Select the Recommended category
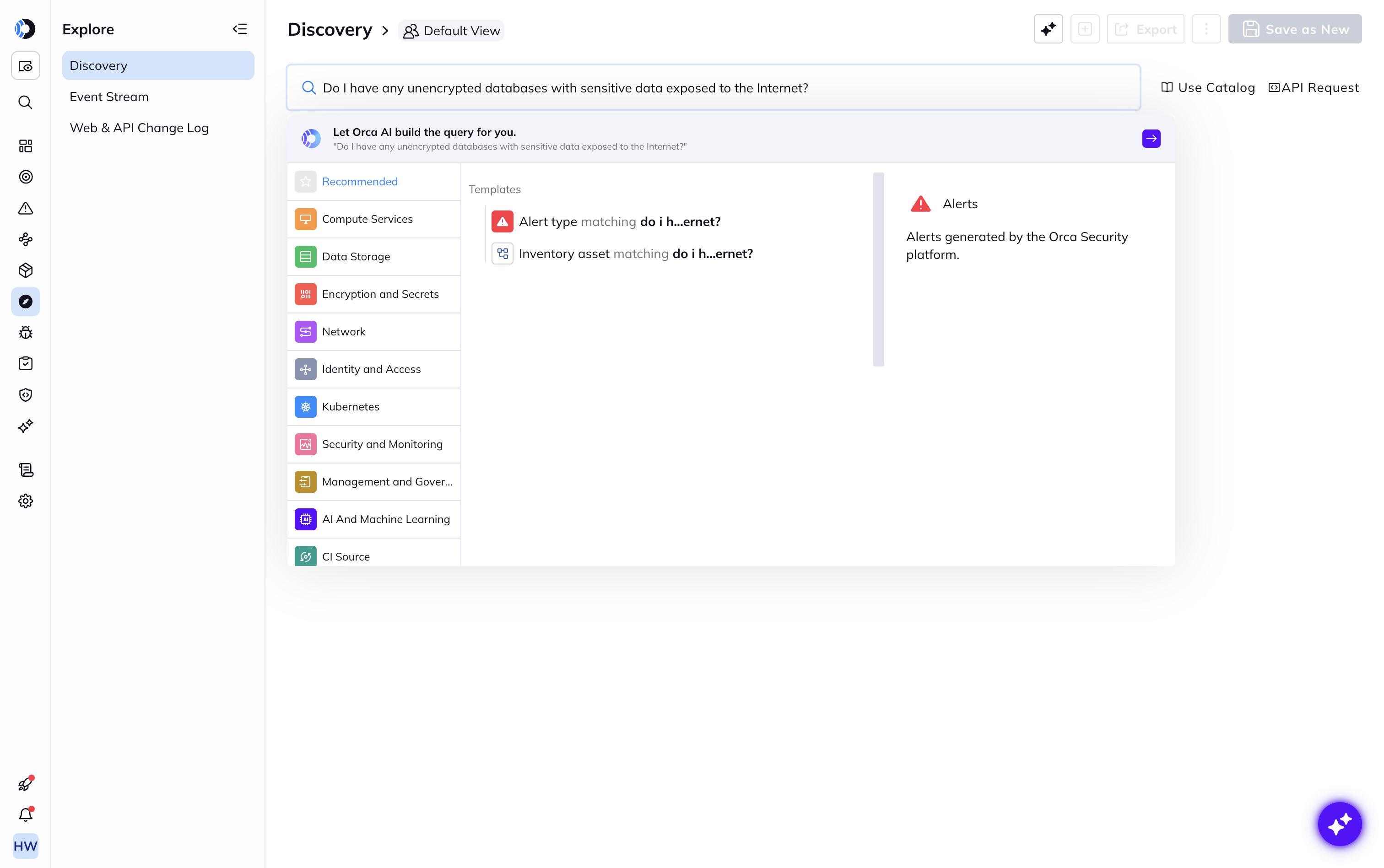 pos(374,181)
